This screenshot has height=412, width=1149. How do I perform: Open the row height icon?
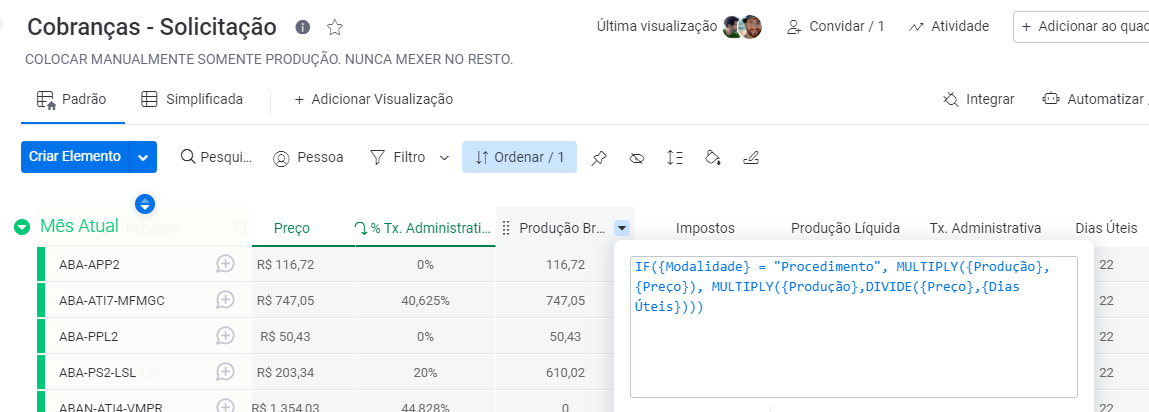pyautogui.click(x=674, y=157)
